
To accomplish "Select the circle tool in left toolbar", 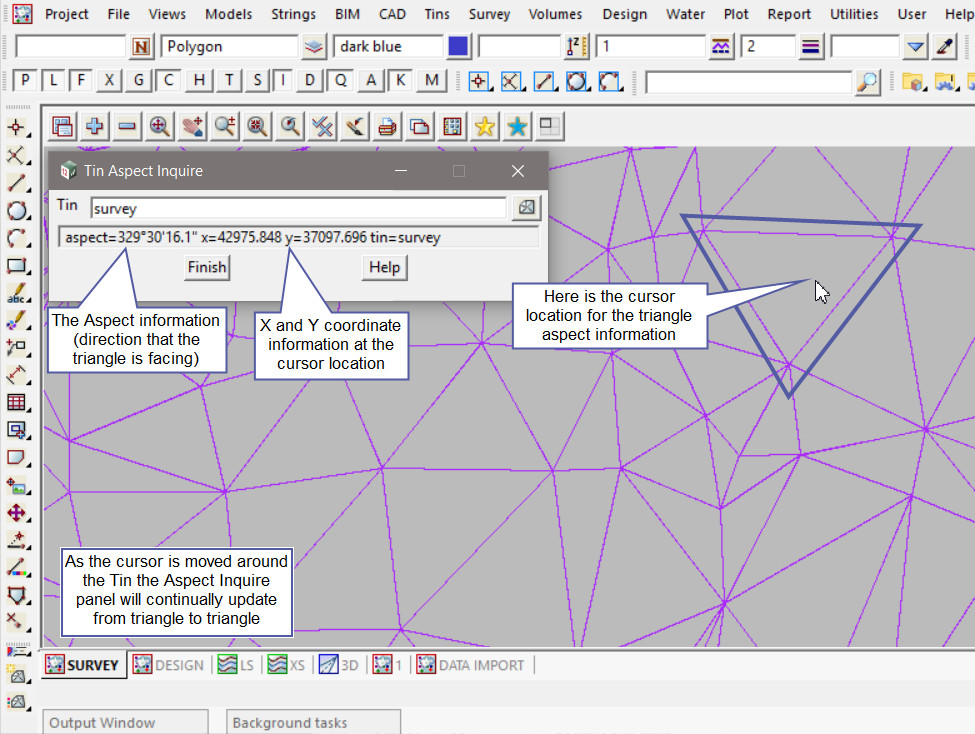I will coord(17,210).
